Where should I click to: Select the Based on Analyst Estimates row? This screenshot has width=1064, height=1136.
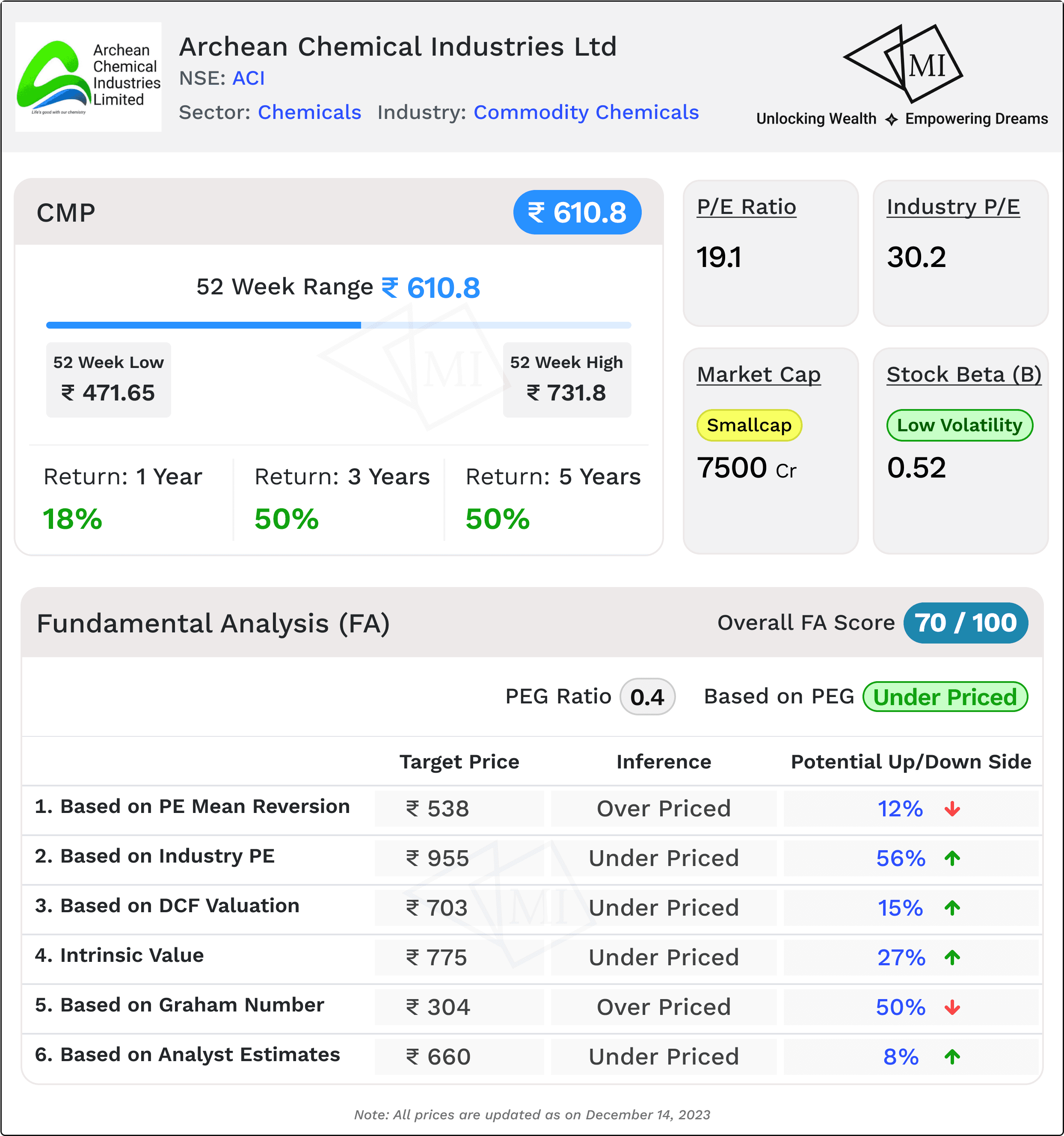[532, 1058]
